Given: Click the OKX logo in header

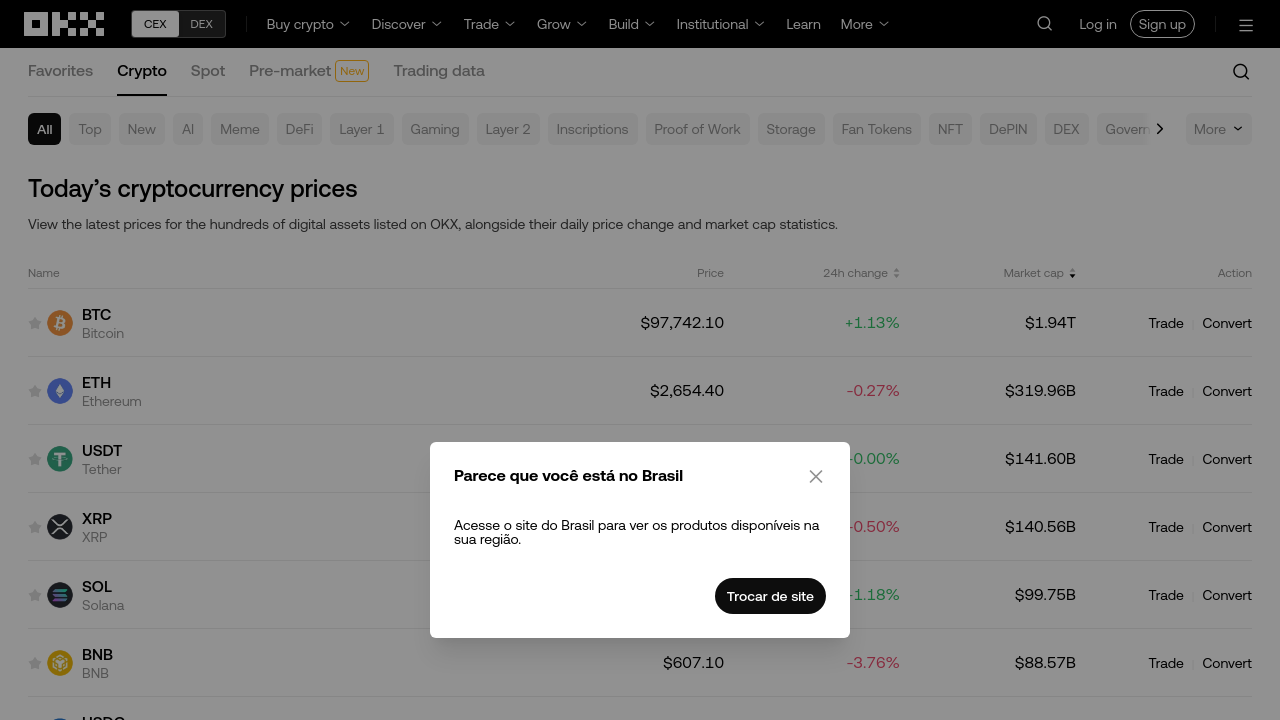Looking at the screenshot, I should [x=64, y=24].
